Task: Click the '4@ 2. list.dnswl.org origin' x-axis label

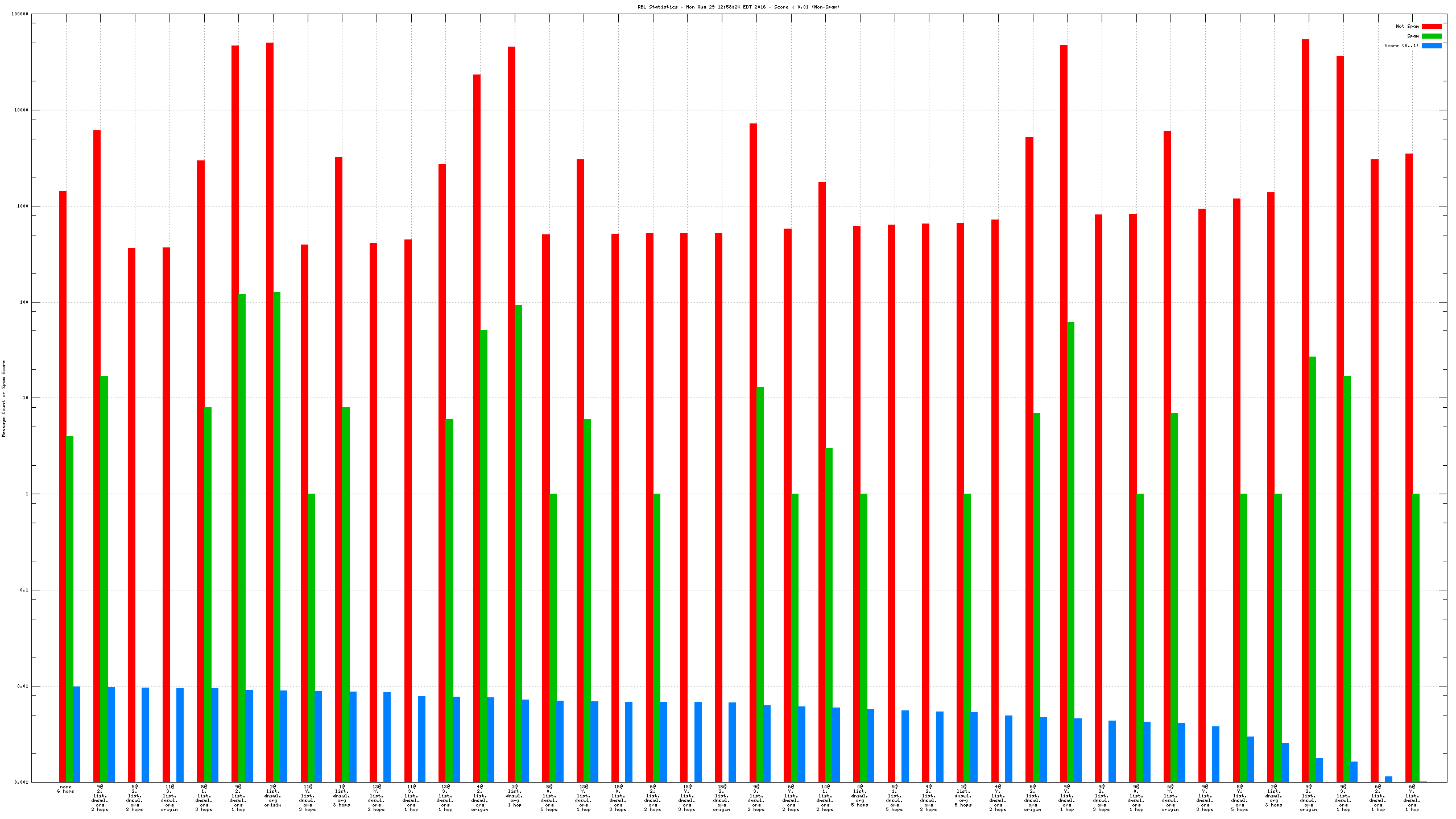Action: tap(479, 798)
